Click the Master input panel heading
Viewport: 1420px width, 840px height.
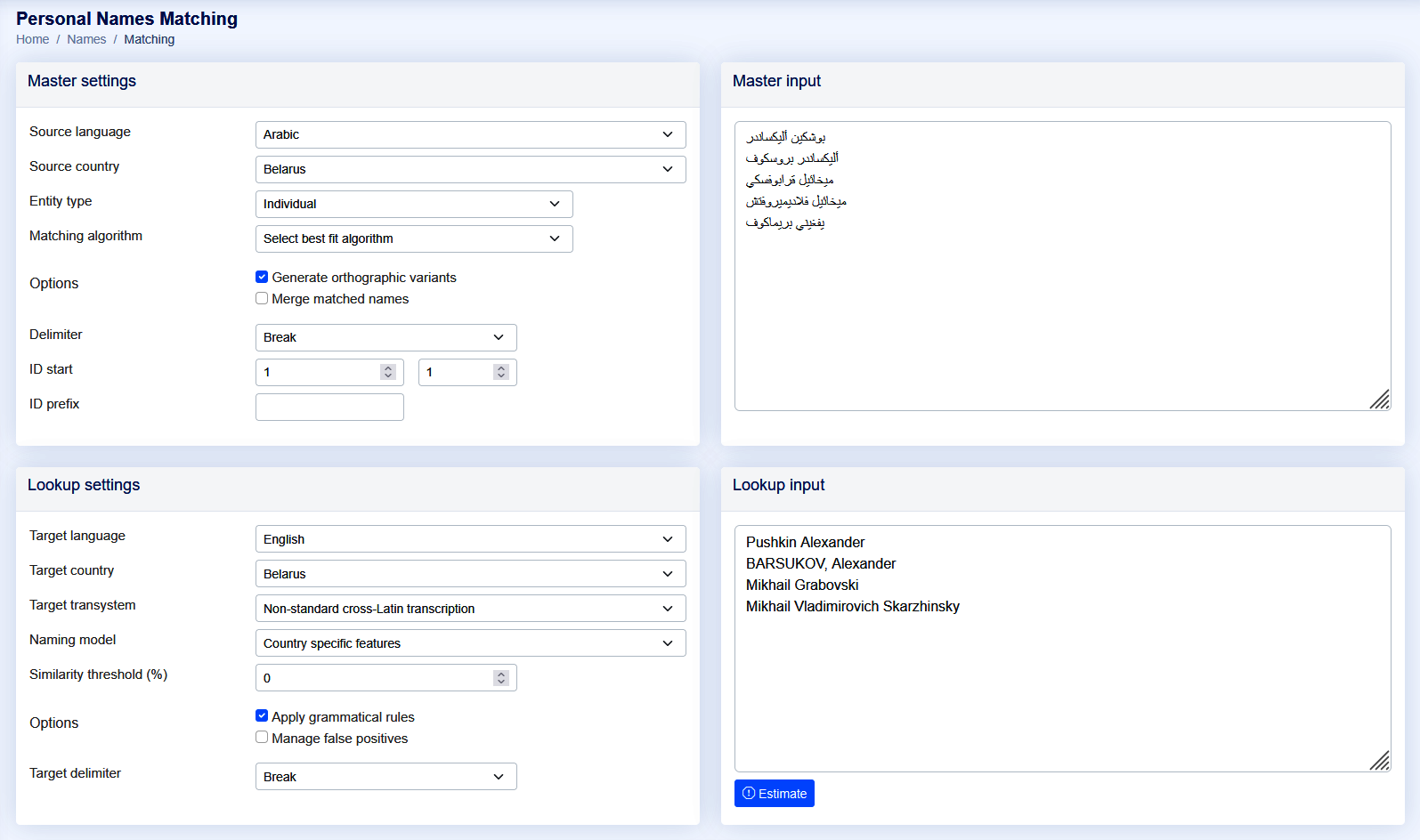[x=776, y=81]
